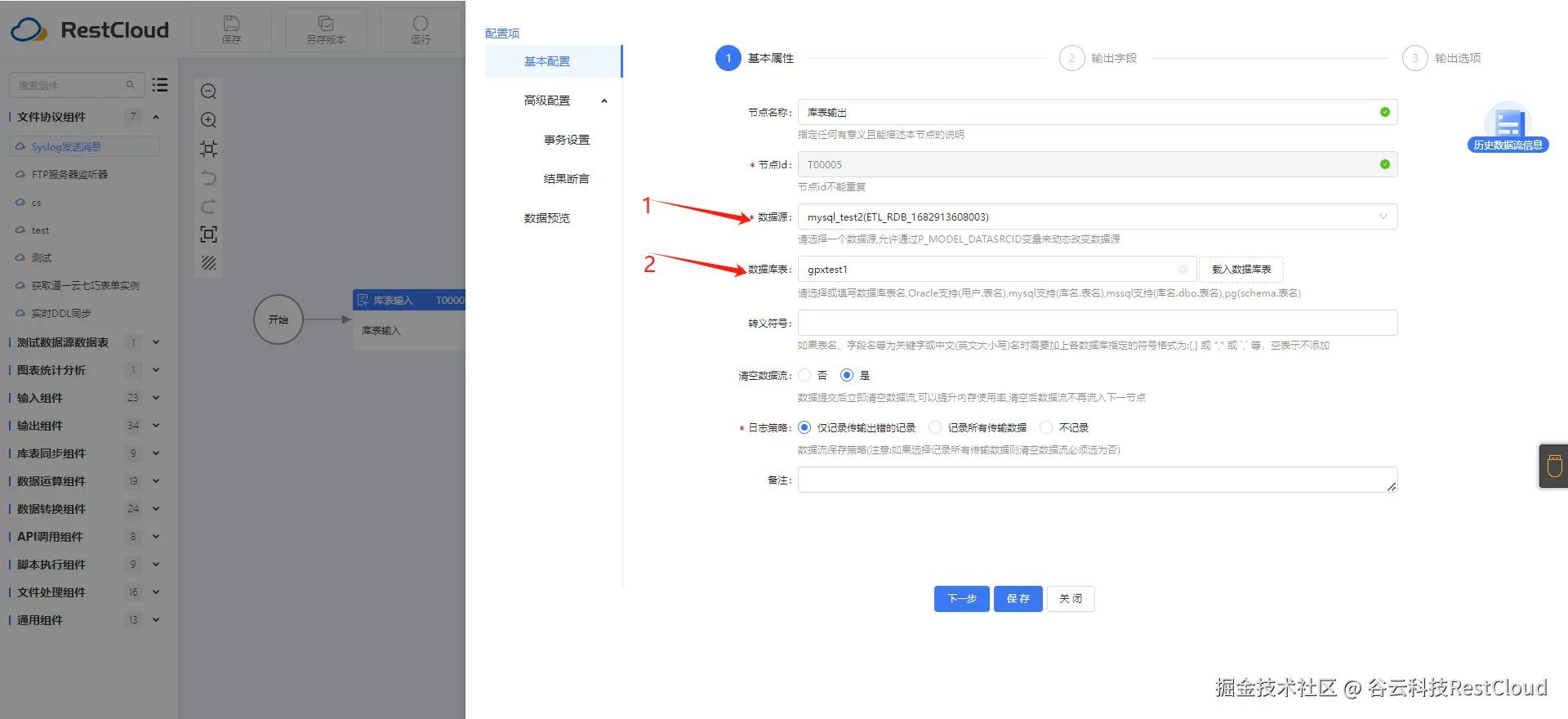
Task: Focus the 搜索组件 search box
Action: 77,85
